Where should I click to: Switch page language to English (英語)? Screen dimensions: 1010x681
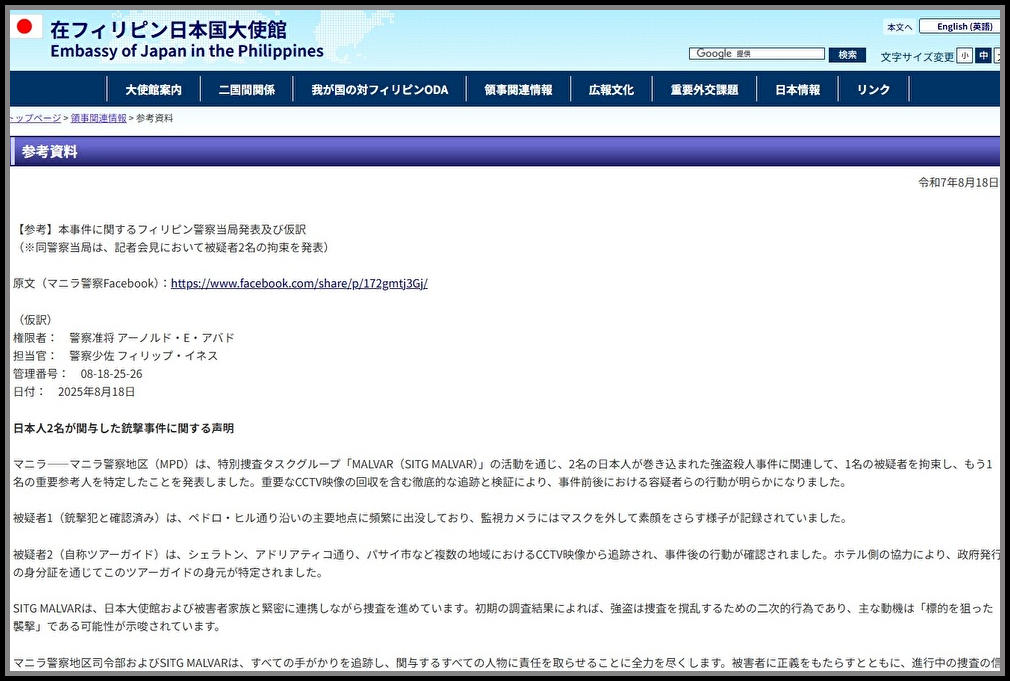tap(959, 26)
